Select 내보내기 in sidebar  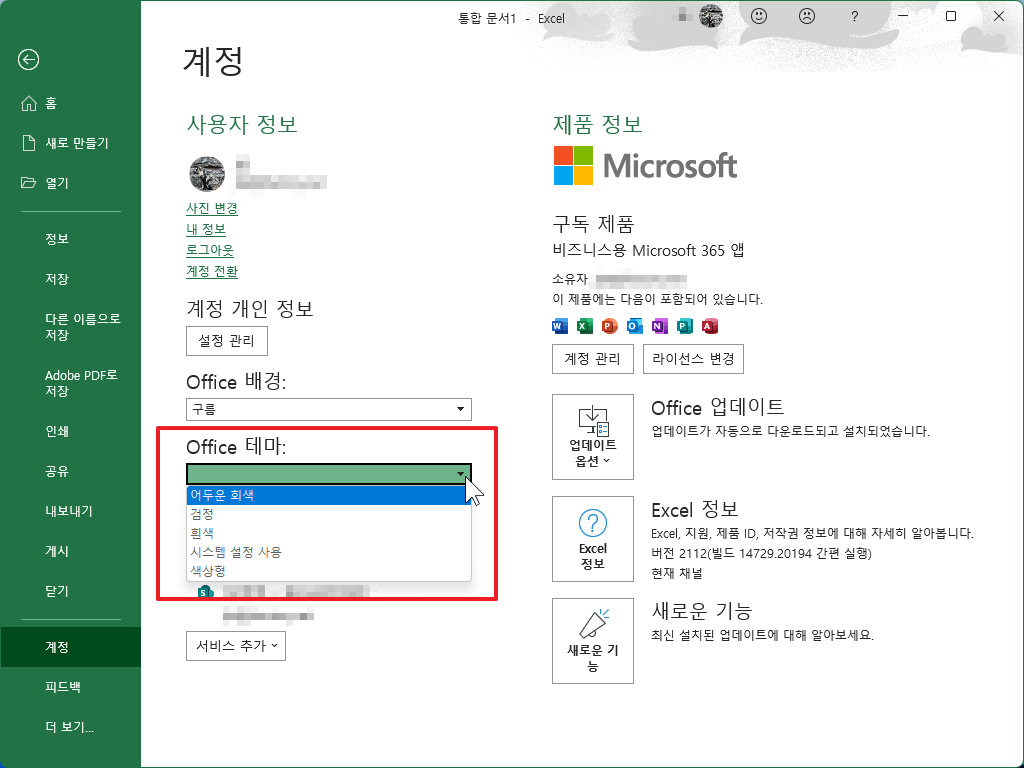tap(71, 511)
